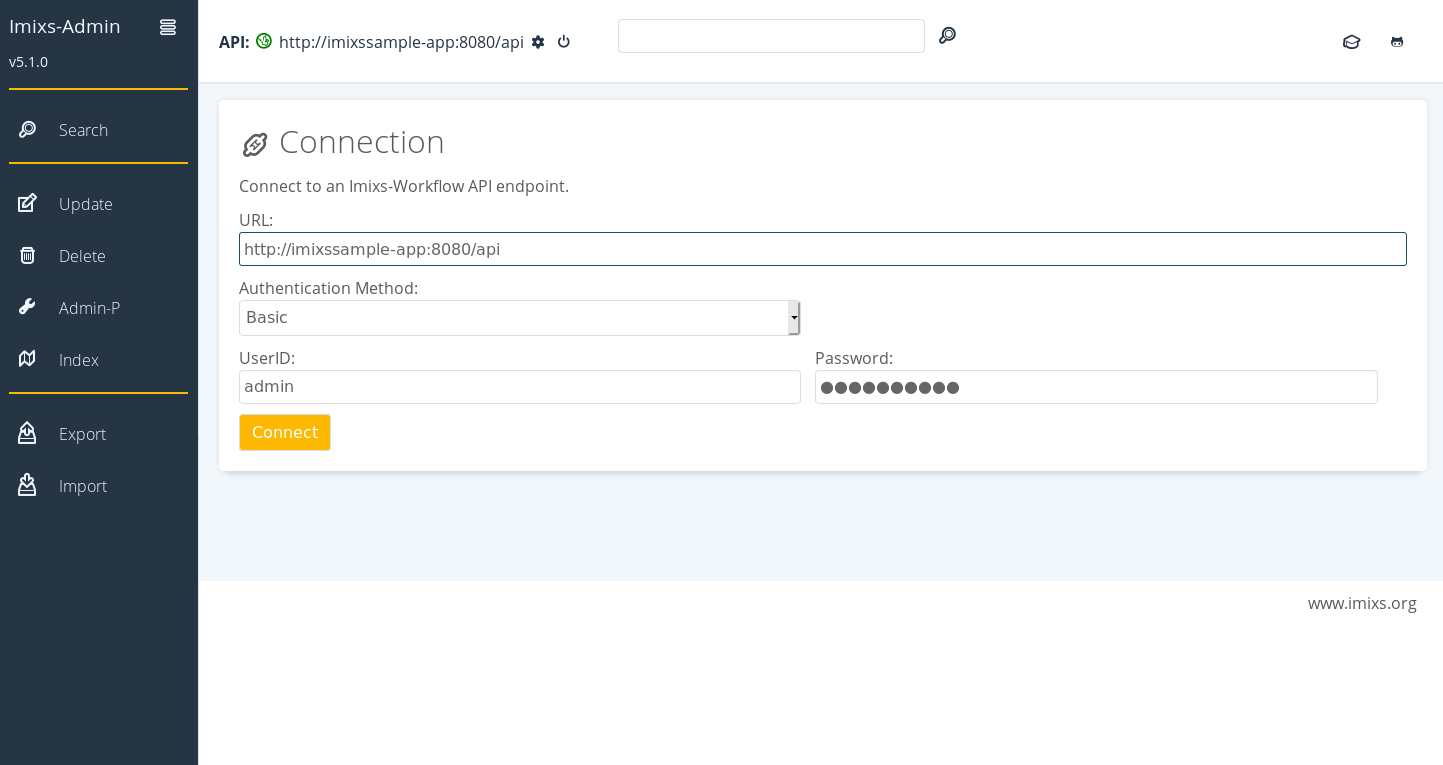Click the UserID input field
Viewport: 1443px width, 765px height.
[520, 387]
